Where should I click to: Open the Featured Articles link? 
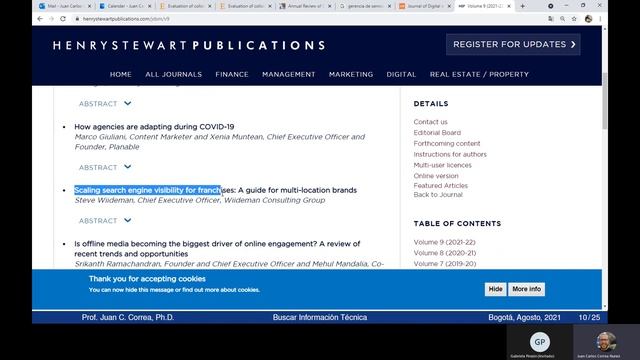[x=440, y=186]
